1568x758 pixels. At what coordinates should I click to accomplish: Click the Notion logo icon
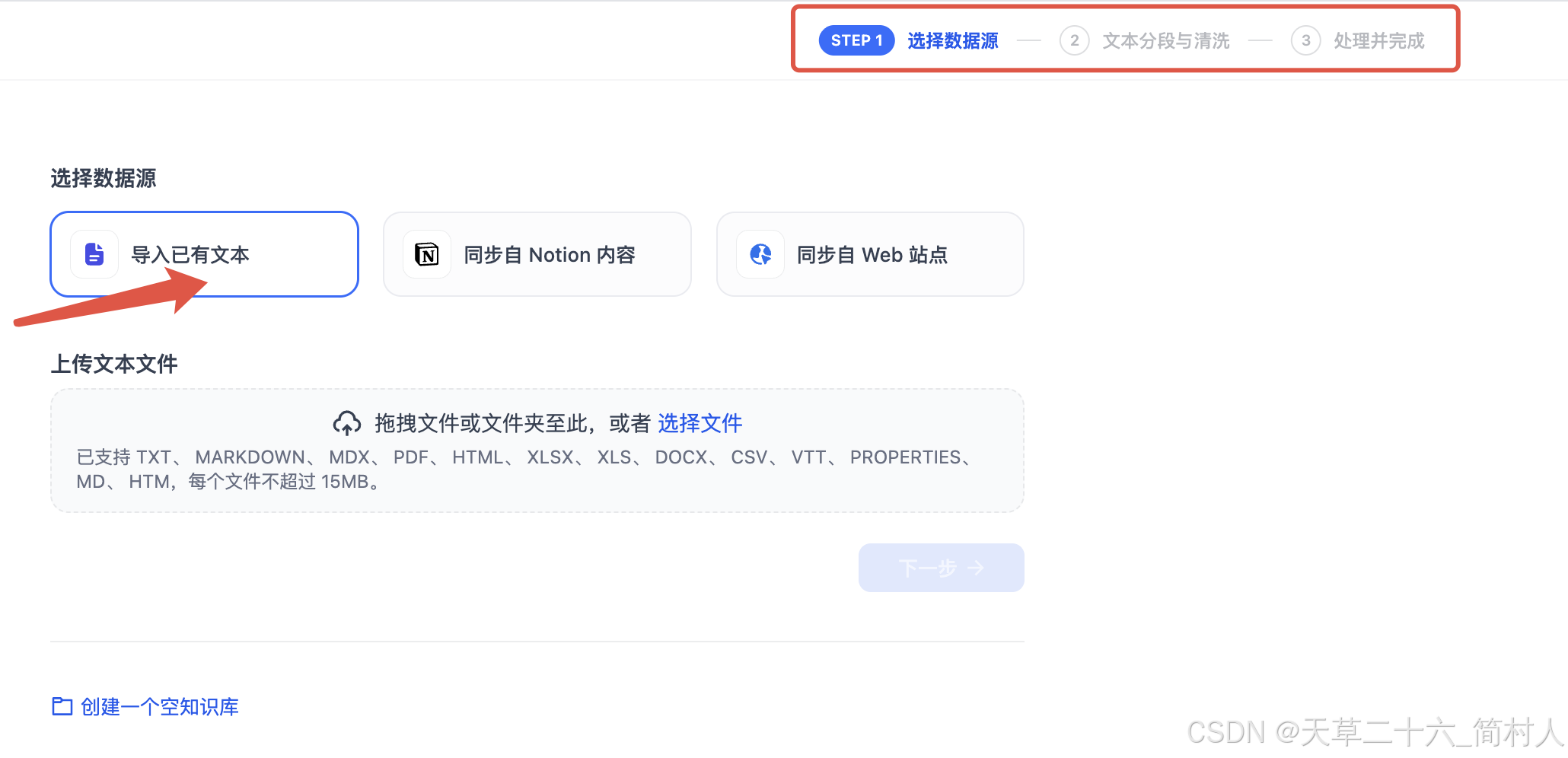click(x=426, y=254)
